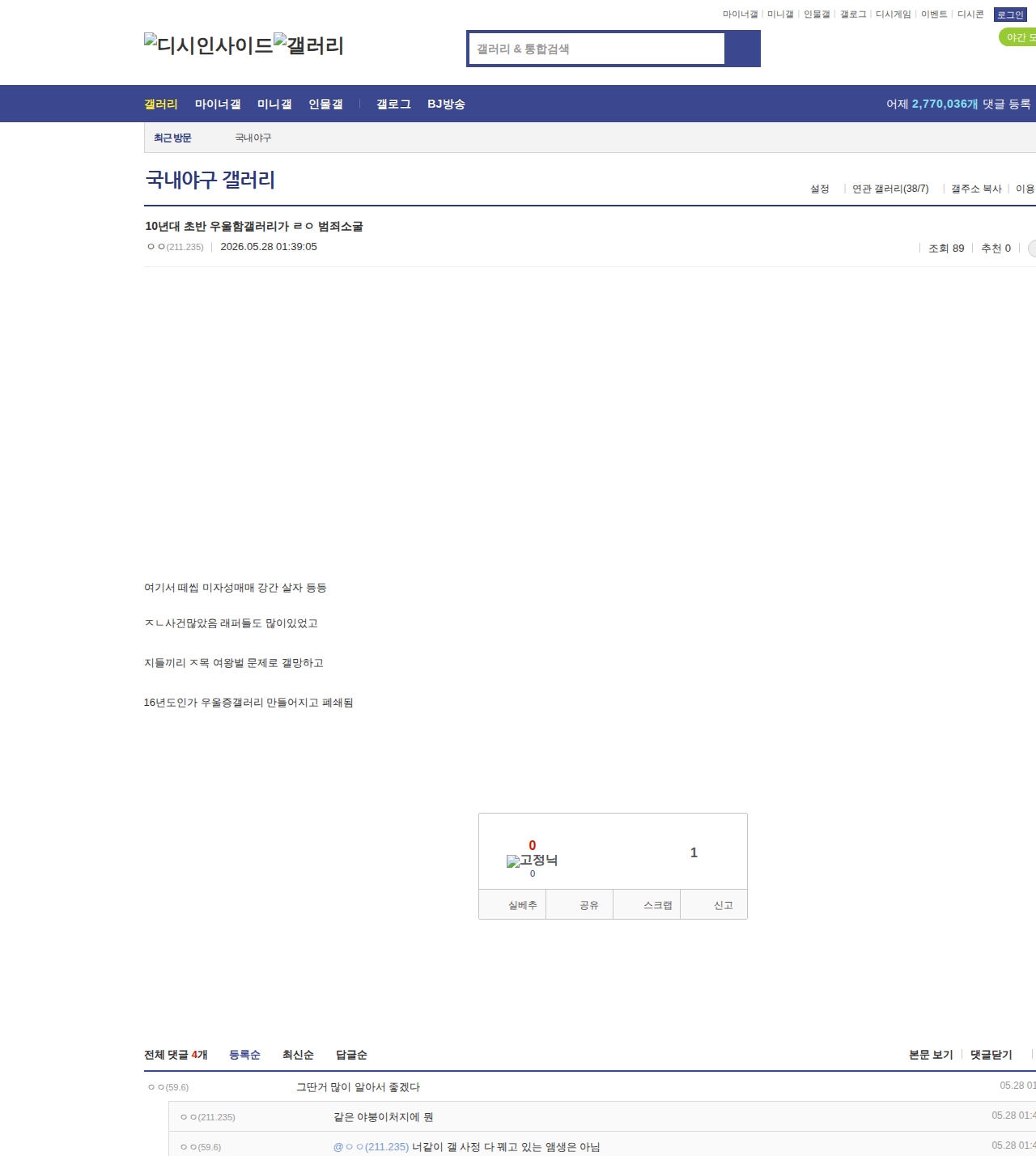Click the 최근 방문 label
Screen dimensions: 1036x1156
(172, 138)
